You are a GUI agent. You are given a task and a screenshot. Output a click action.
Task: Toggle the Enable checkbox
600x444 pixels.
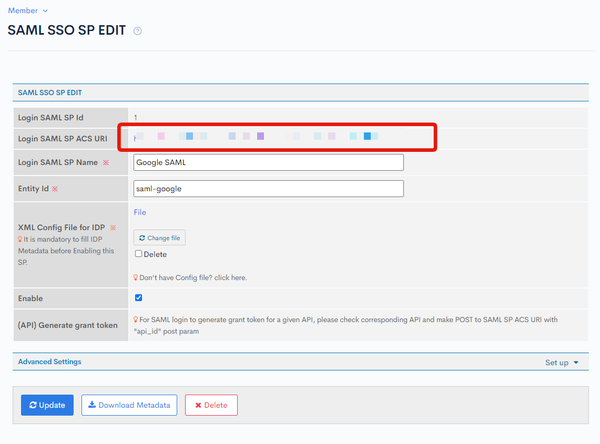(139, 298)
